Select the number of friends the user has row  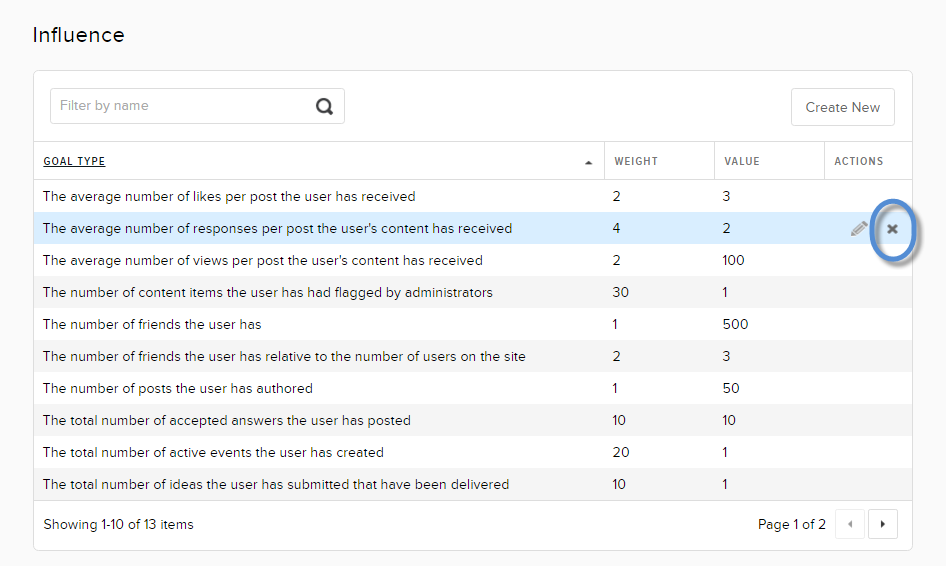coord(152,325)
